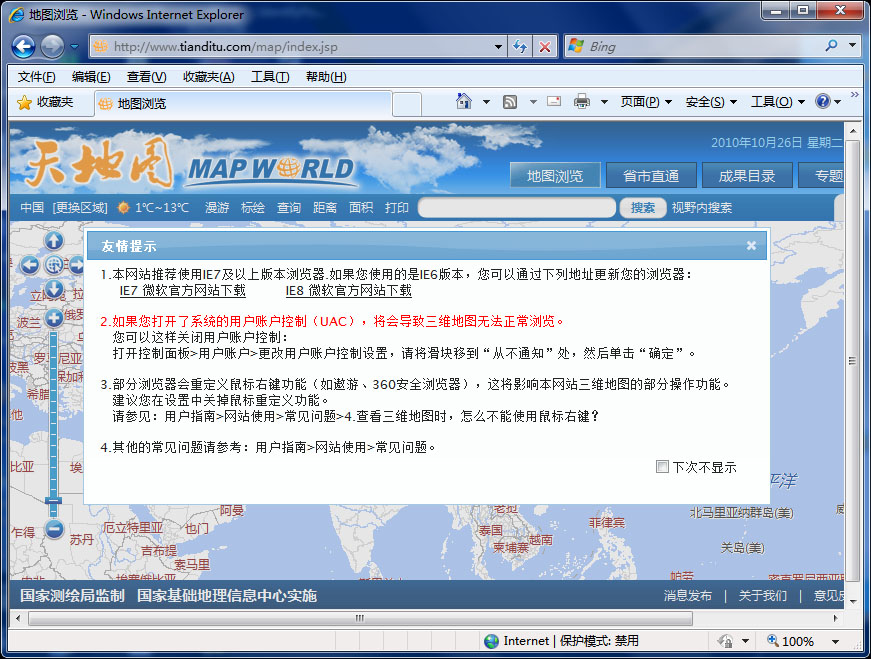Expand the 安全(S) dropdown menu
Screen dimensions: 871x659
[710, 101]
